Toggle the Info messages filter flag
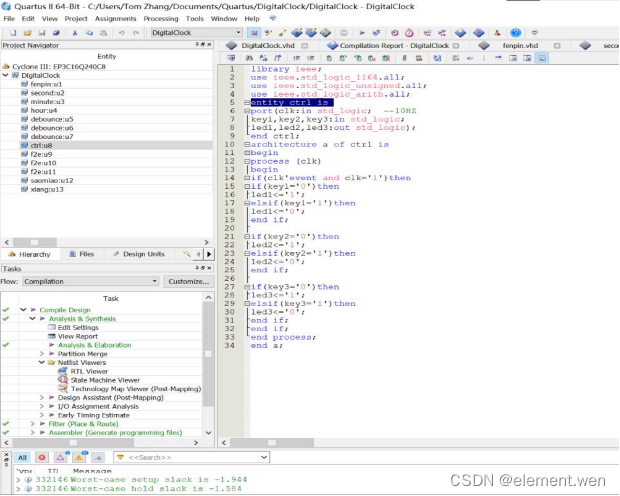620x496 pixels. point(98,458)
